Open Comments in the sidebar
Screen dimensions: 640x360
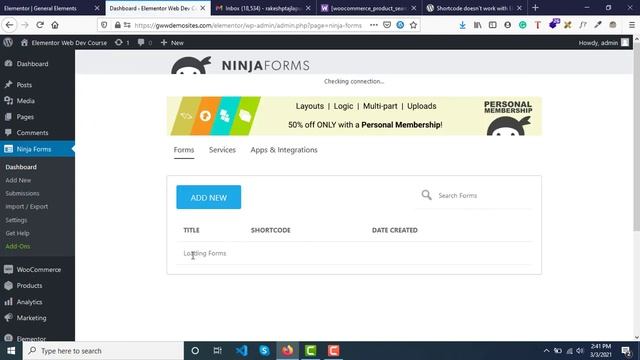32,133
